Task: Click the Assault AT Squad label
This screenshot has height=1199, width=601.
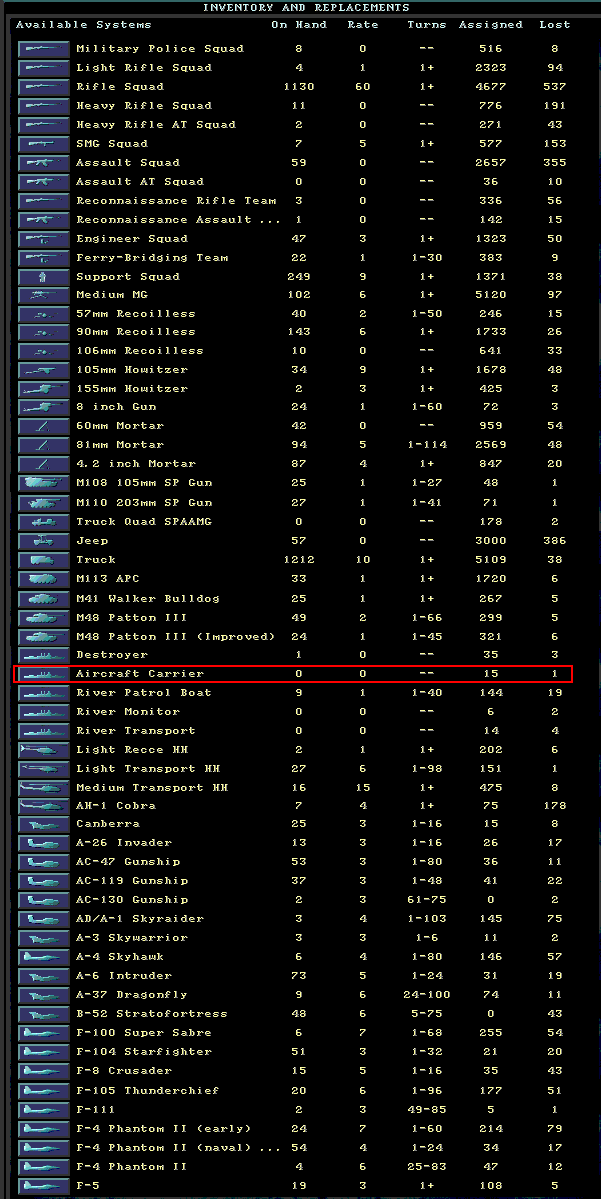Action: 140,182
